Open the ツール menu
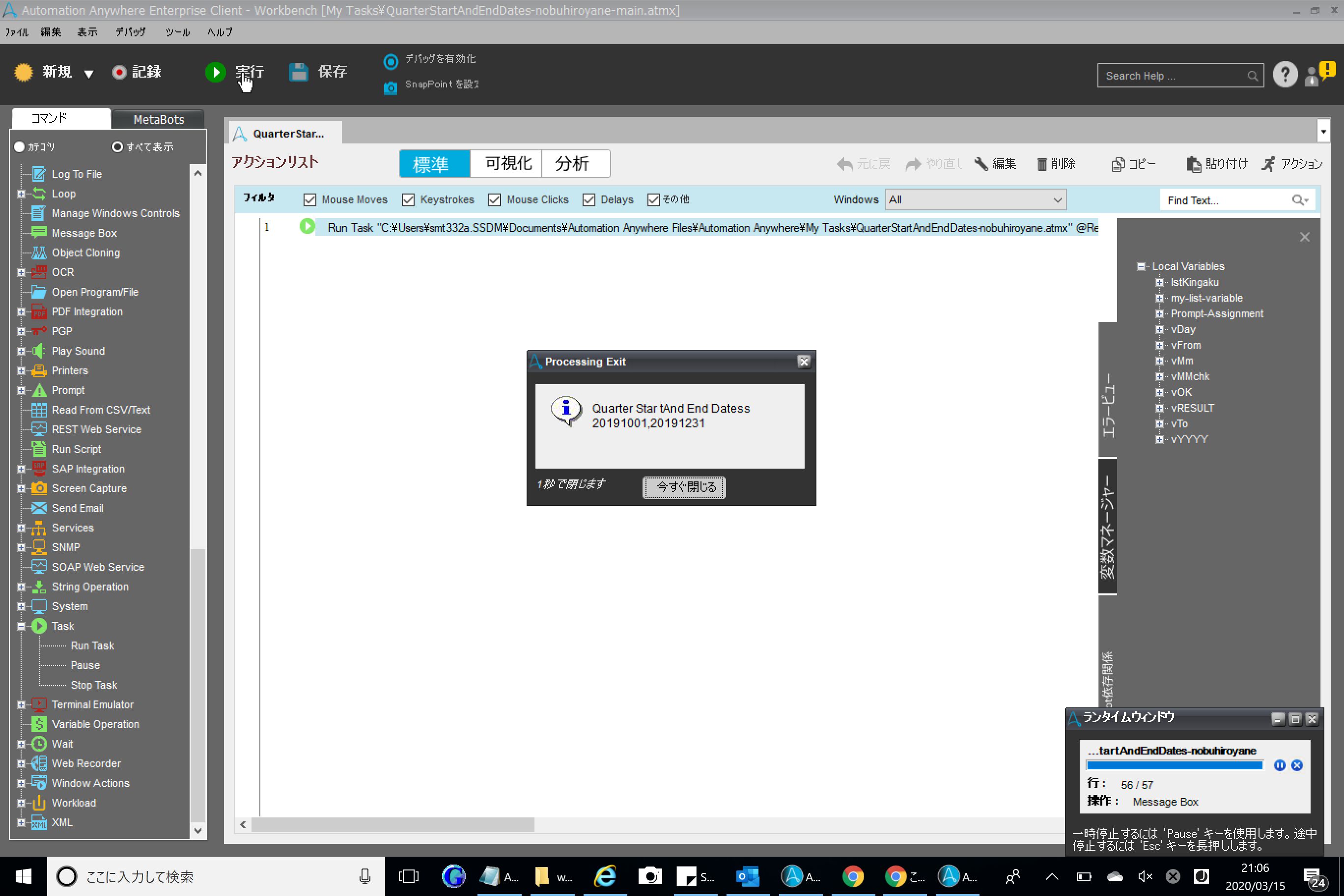1344x896 pixels. point(177,32)
